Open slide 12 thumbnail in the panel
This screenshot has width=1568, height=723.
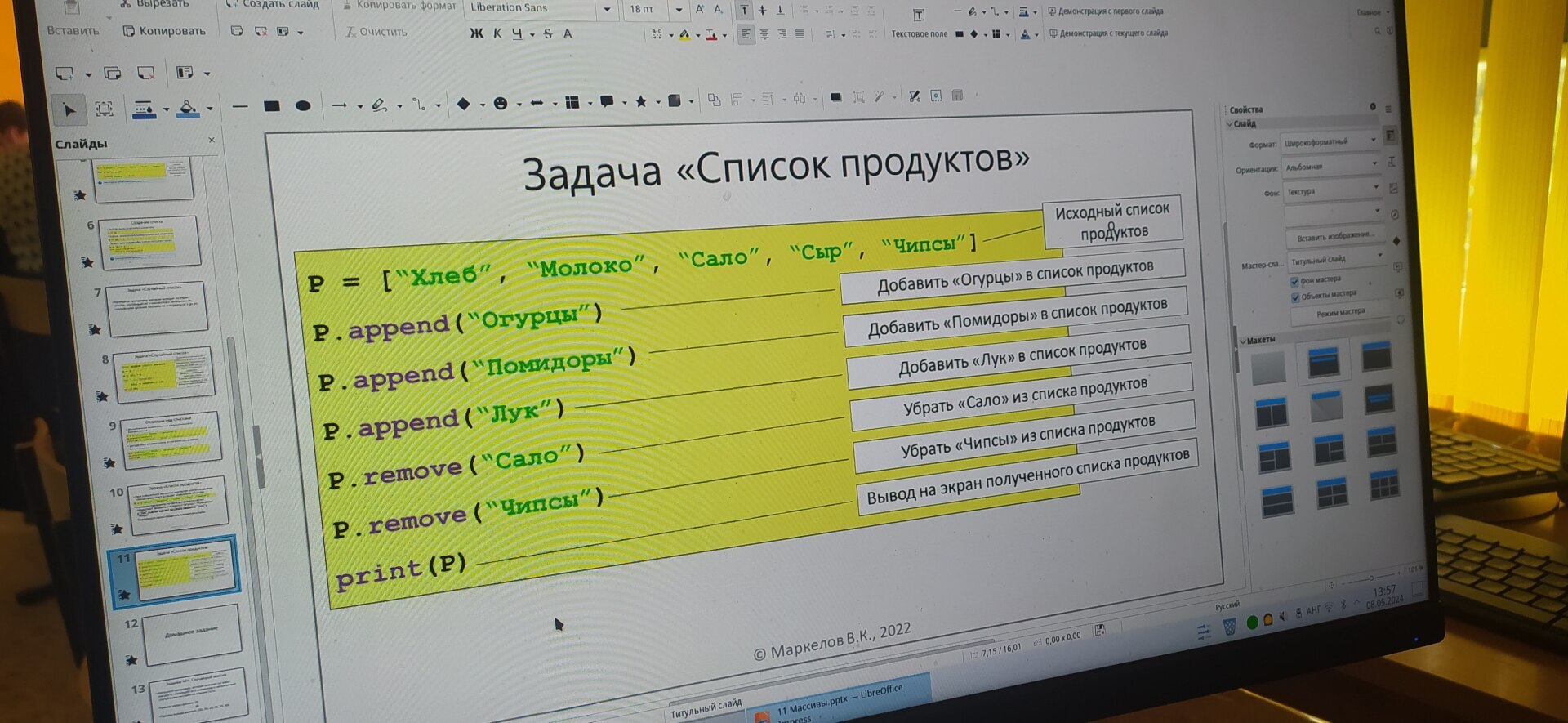tap(191, 632)
